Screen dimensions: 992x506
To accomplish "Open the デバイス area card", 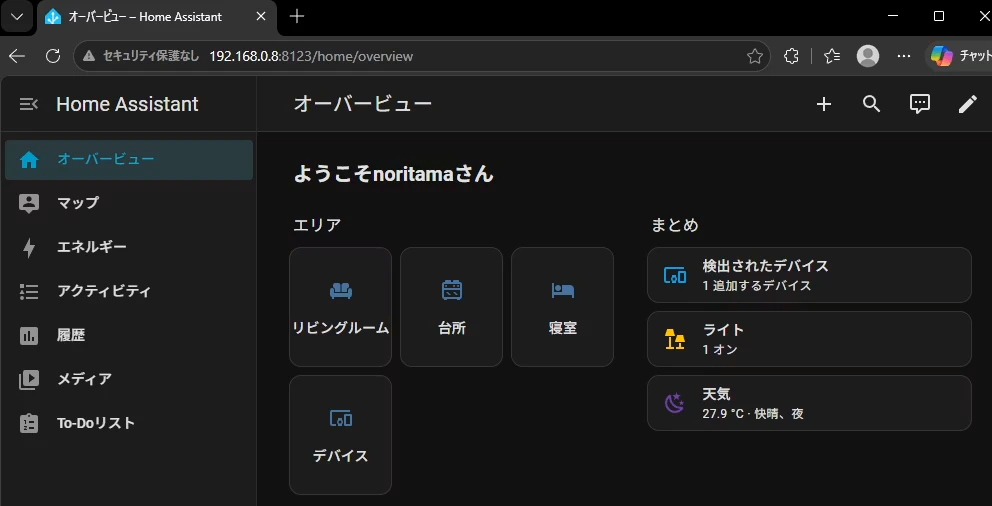I will click(x=340, y=435).
